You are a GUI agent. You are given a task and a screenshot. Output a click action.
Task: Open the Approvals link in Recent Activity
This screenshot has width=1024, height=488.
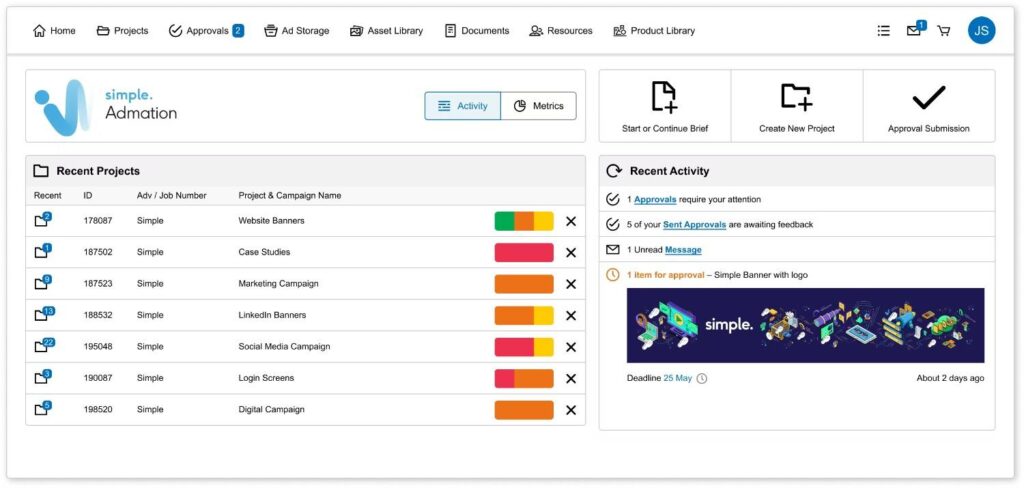655,200
